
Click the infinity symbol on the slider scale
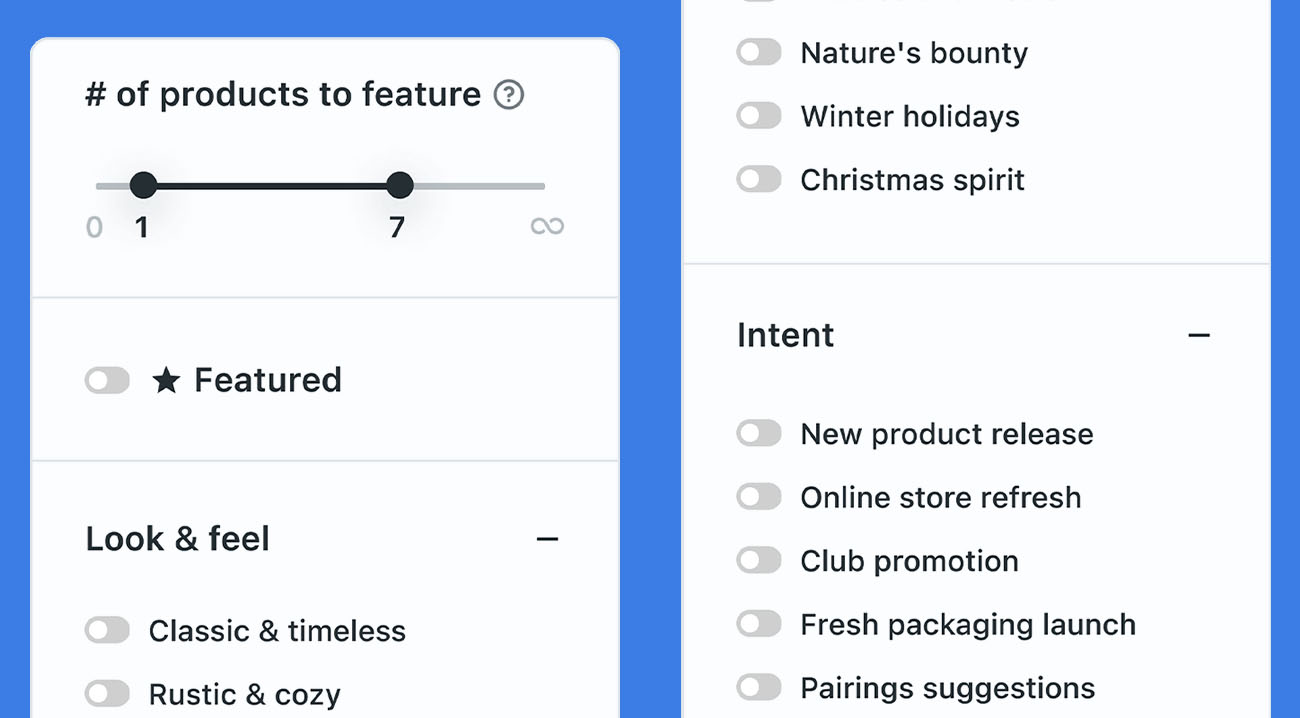tap(546, 226)
